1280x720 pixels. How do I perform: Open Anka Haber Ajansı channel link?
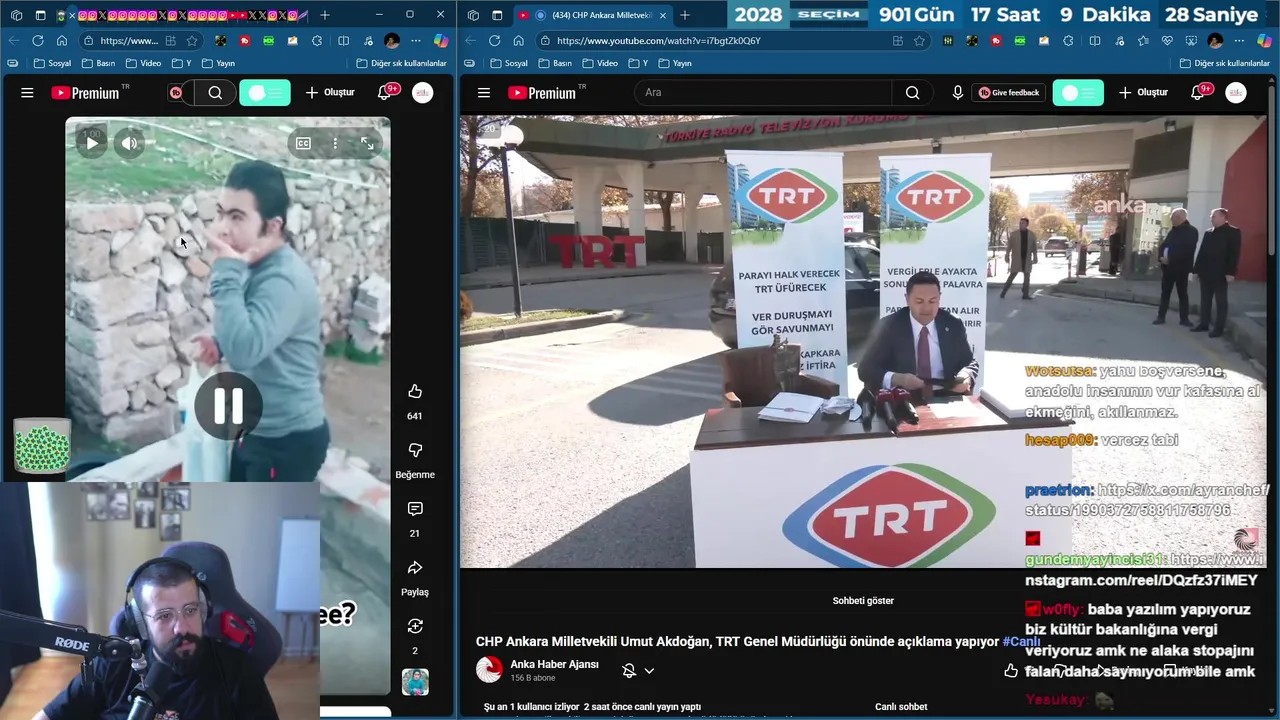pos(554,665)
